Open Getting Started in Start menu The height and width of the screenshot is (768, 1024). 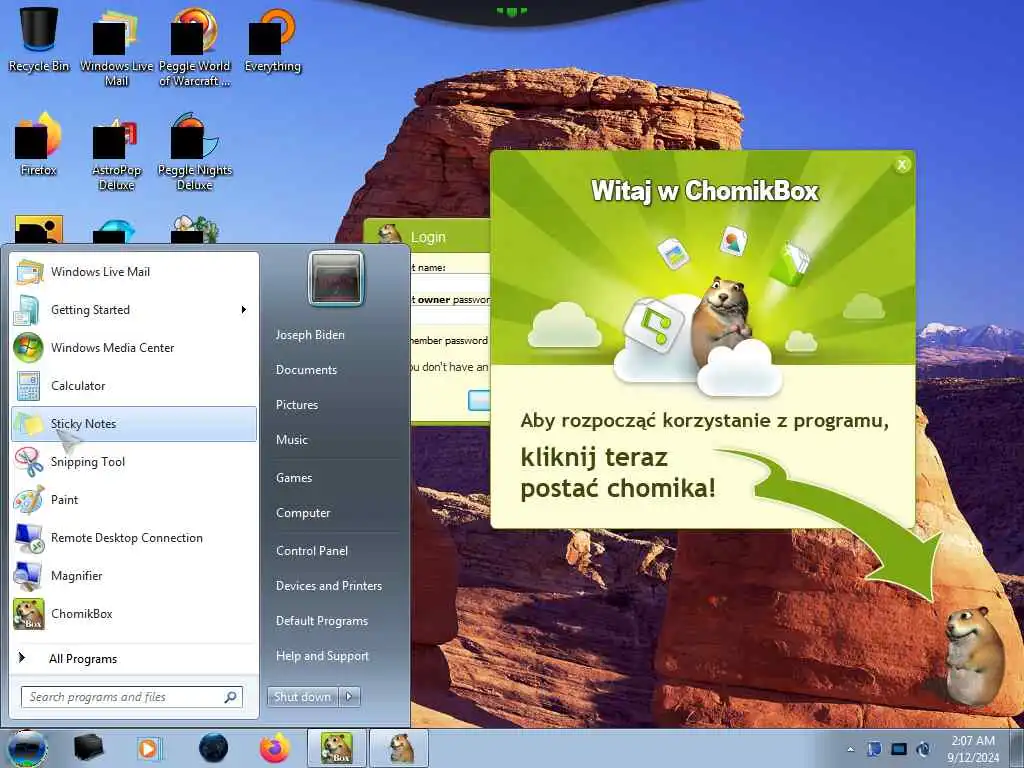134,310
